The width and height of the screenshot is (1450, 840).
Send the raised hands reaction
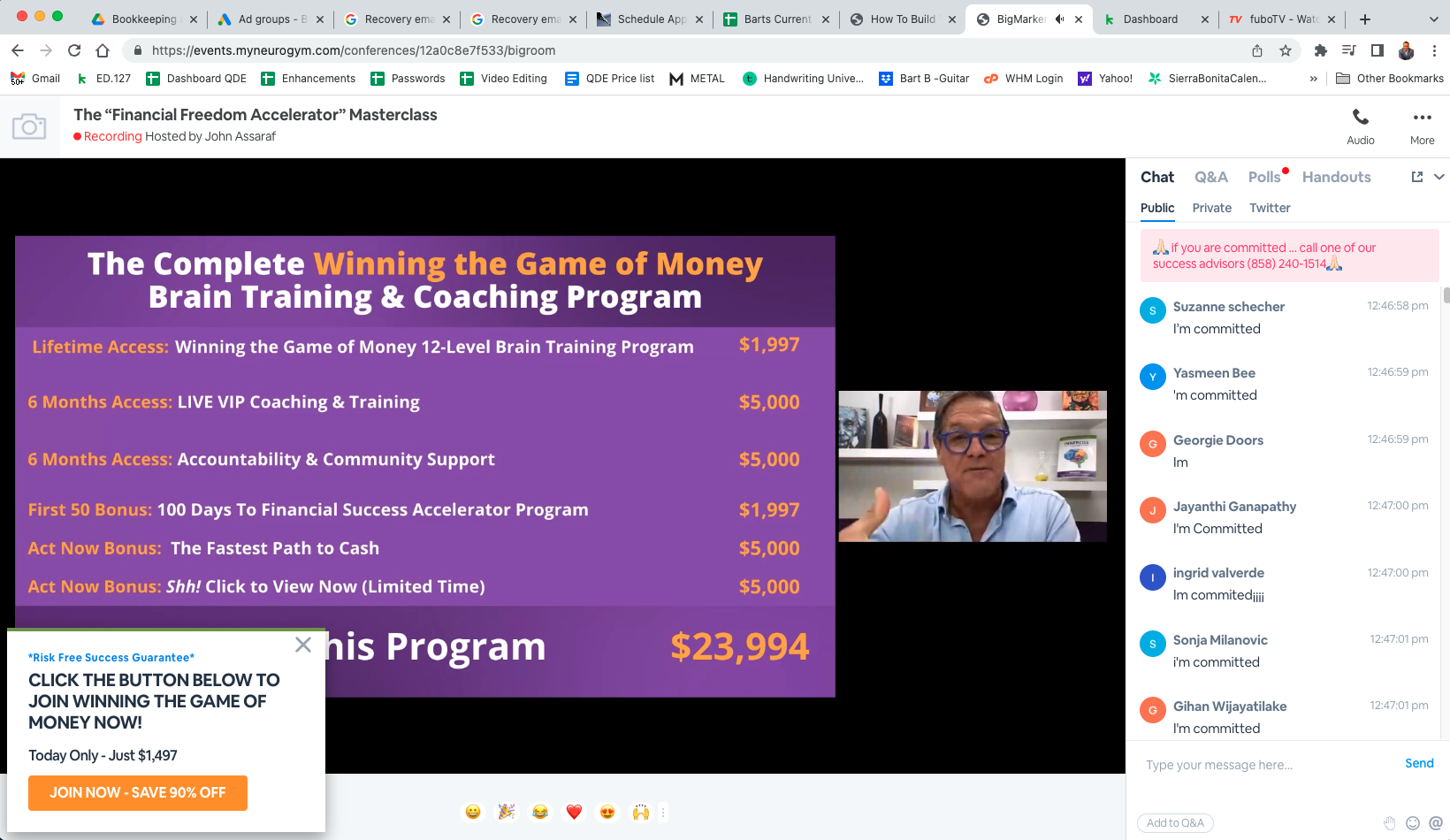641,812
